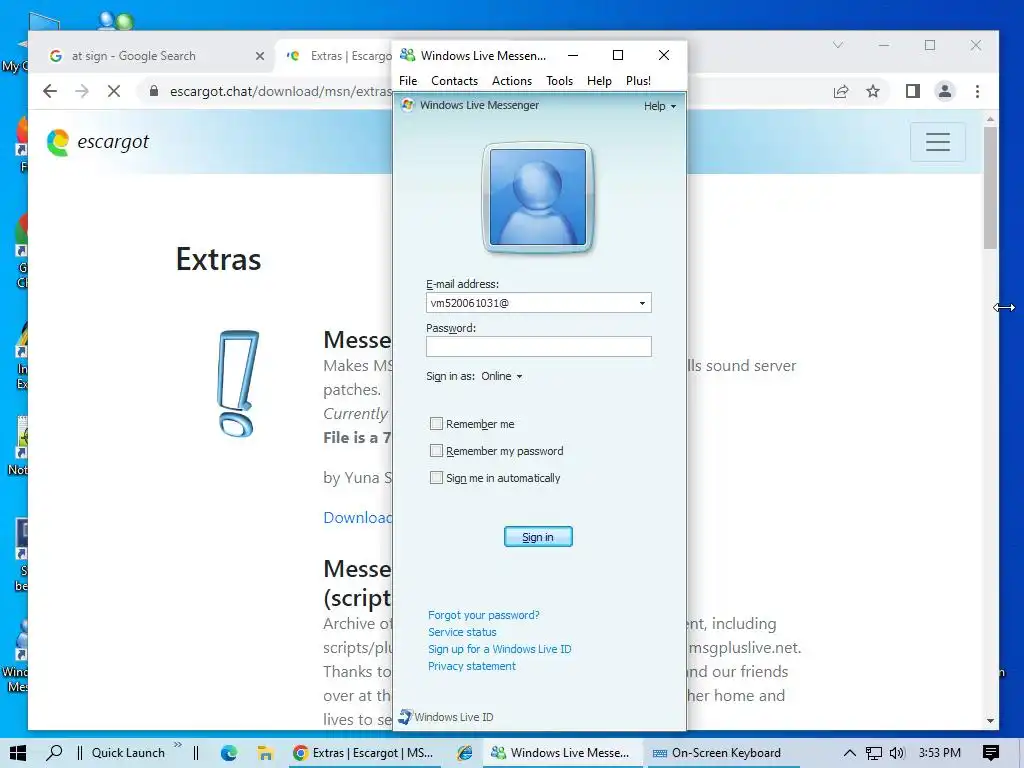1024x768 pixels.
Task: Click the Download link on Extras page
Action: pos(357,517)
